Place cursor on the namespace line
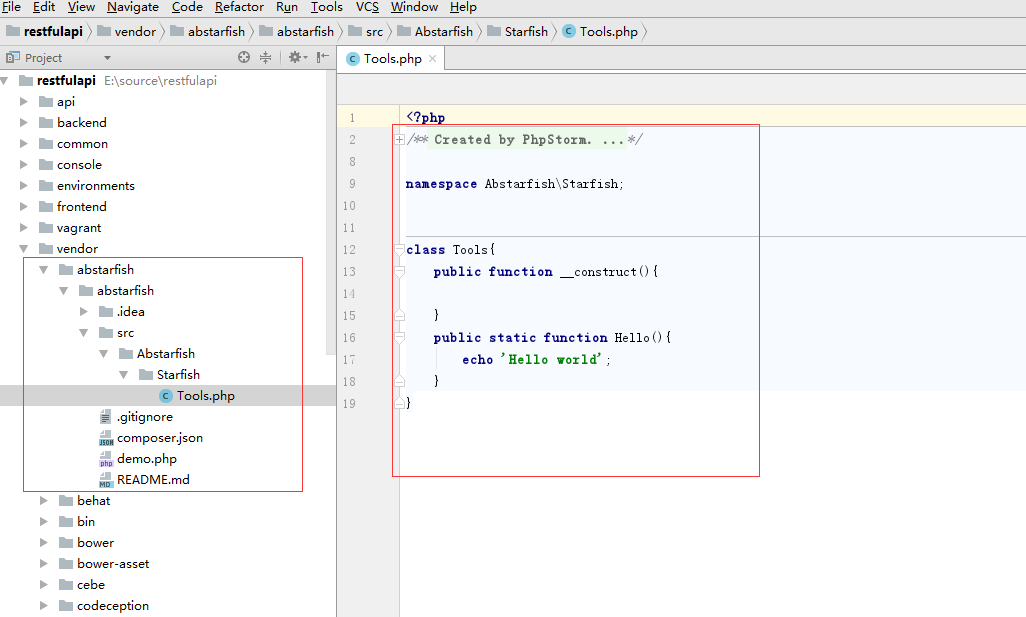The width and height of the screenshot is (1026, 617). [514, 184]
